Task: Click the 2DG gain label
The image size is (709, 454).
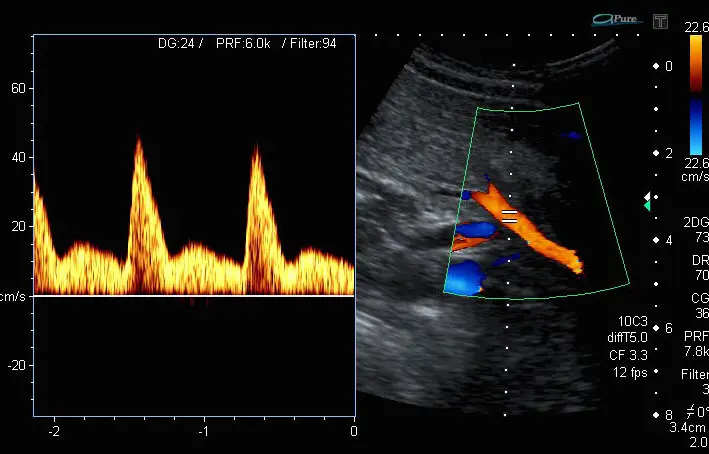Action: tap(695, 222)
